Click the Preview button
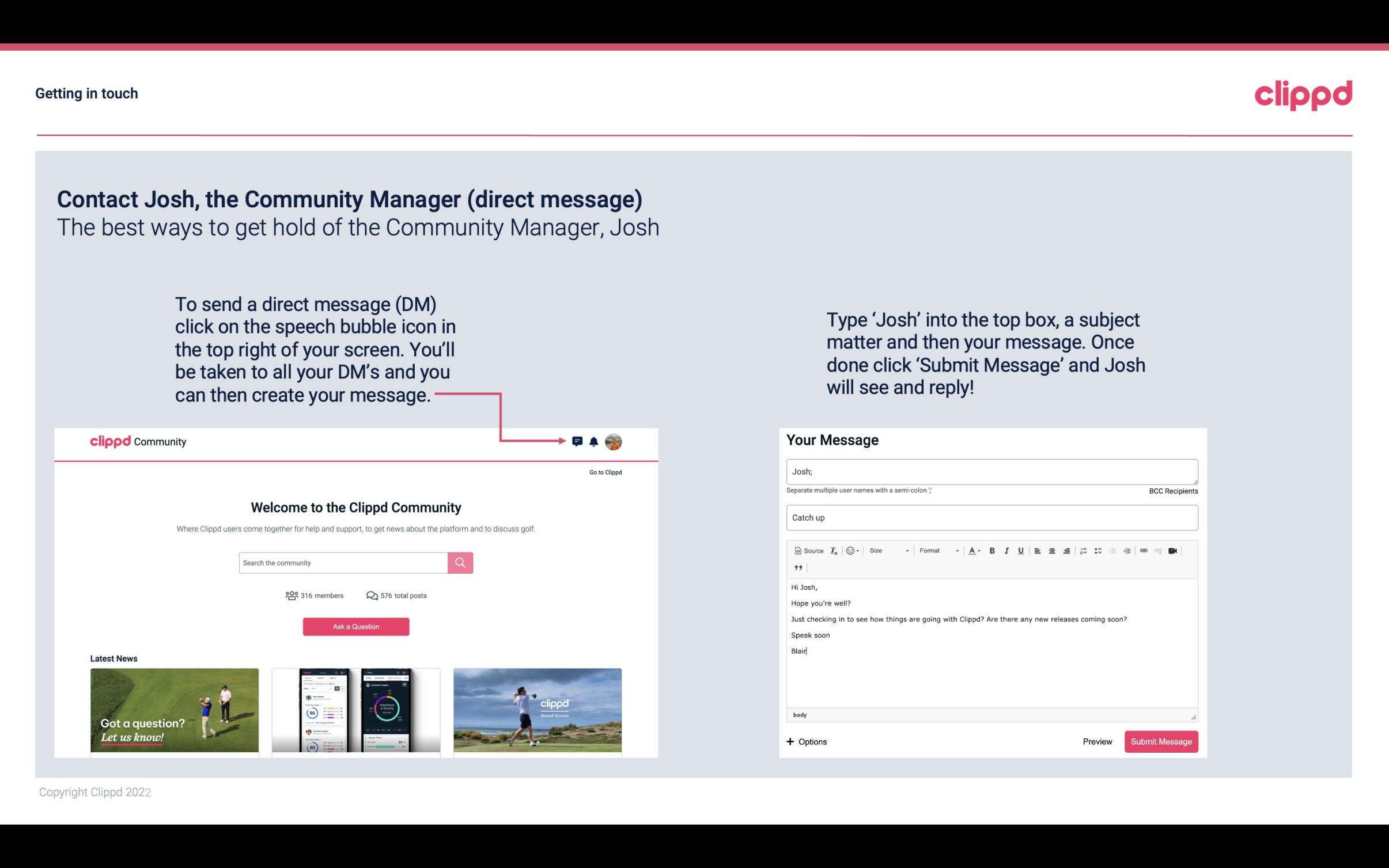Screen dimensions: 1389x868 [x=1096, y=741]
